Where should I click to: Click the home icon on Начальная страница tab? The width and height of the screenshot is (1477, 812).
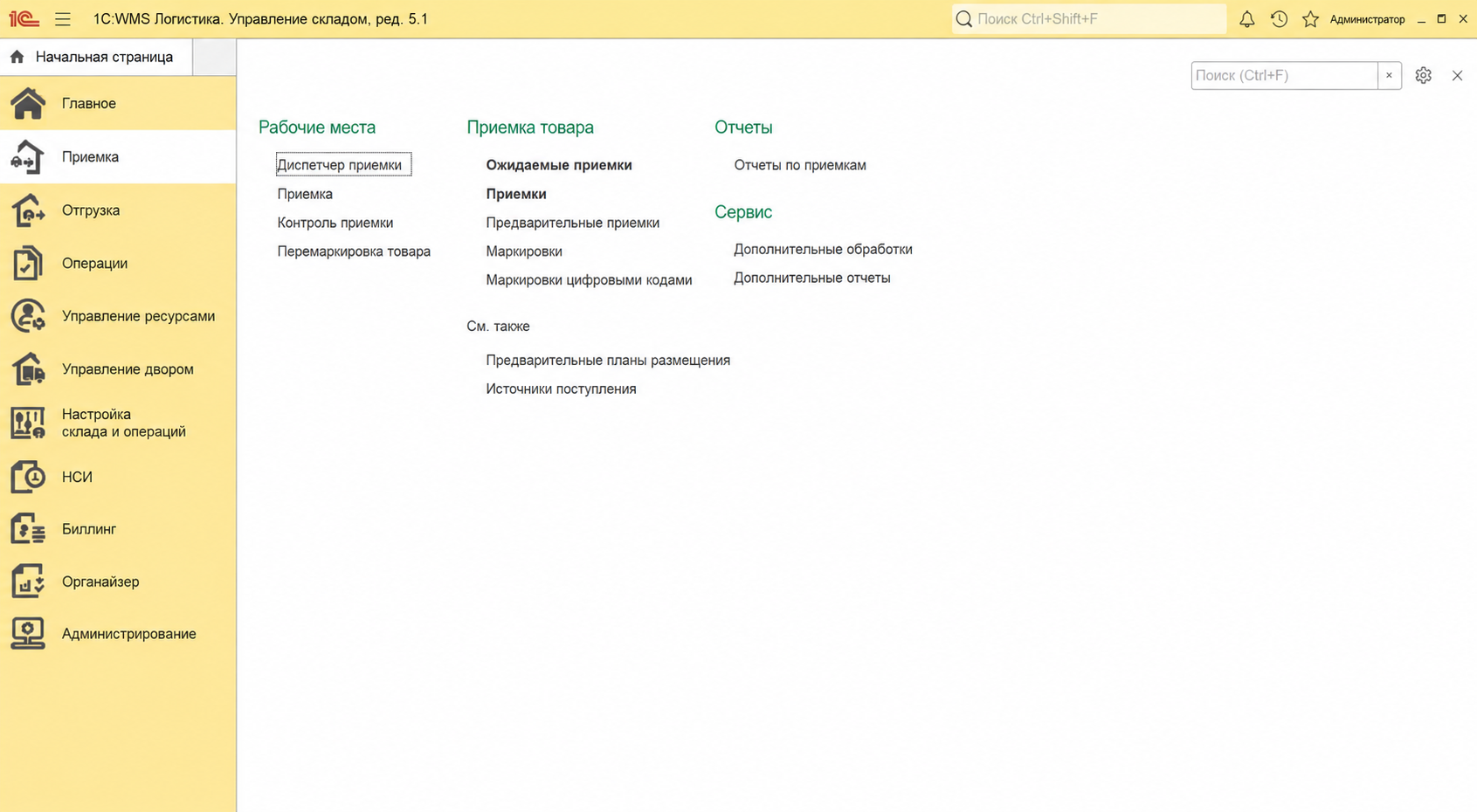(x=17, y=57)
